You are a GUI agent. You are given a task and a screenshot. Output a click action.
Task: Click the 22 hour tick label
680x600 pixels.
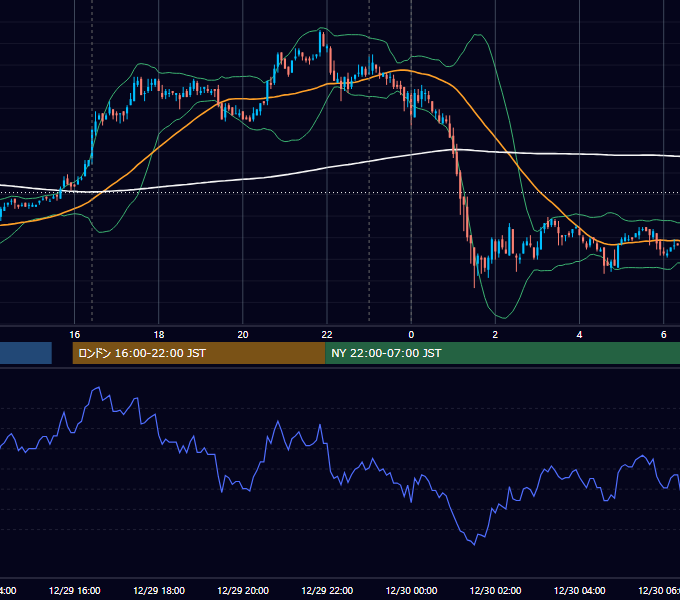[327, 335]
